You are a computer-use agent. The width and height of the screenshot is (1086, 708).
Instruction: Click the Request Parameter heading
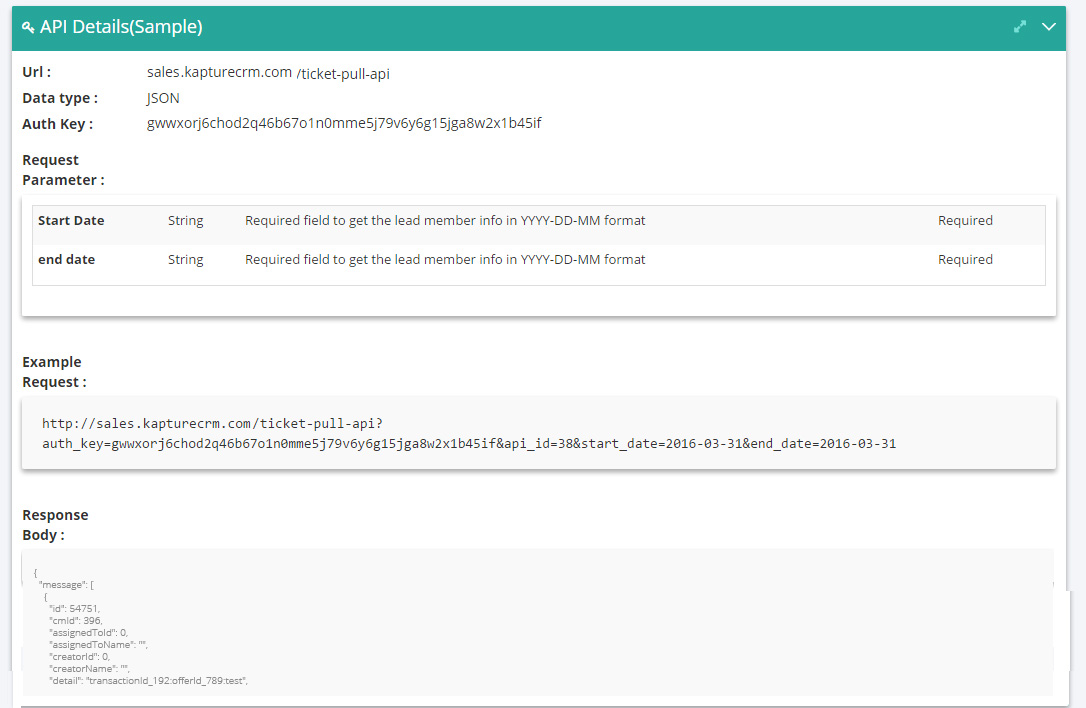click(63, 170)
